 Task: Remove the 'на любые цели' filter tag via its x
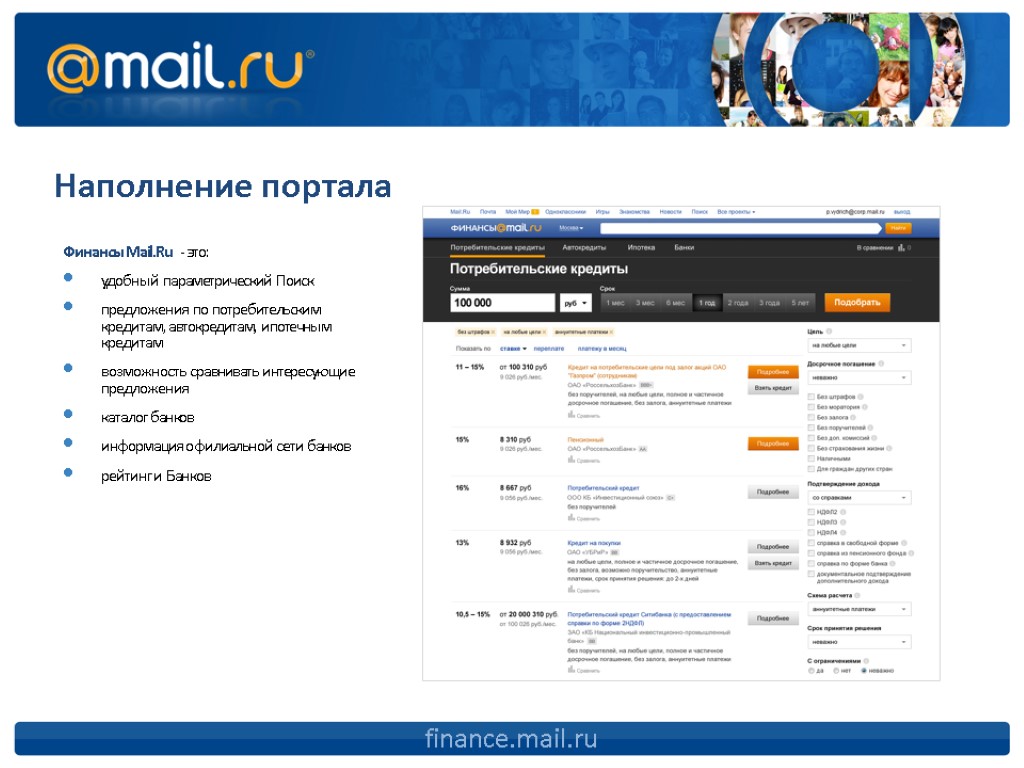544,332
